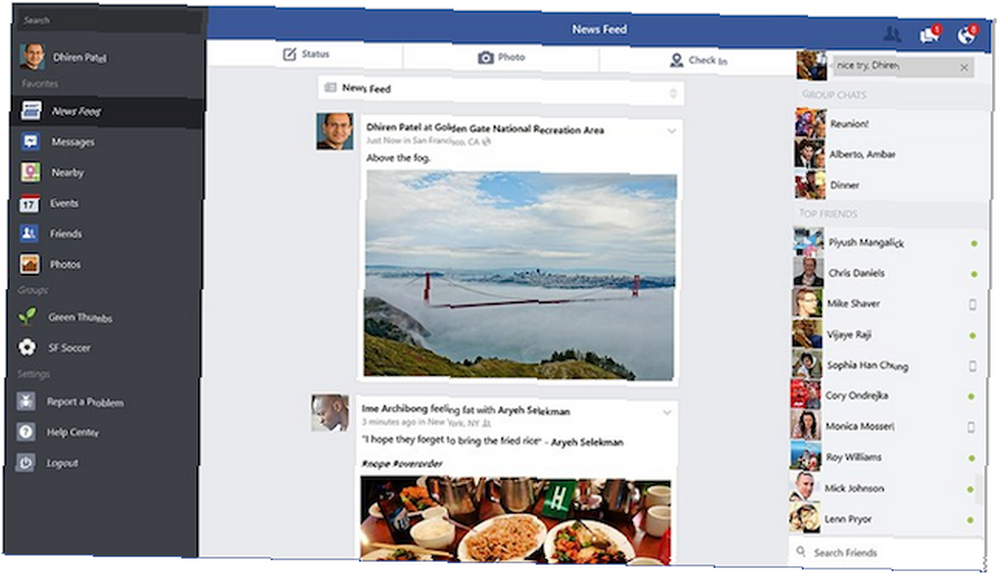Screen dimensions: 1000x574
Task: Click Green Thumbs group plant icon
Action: 27,316
